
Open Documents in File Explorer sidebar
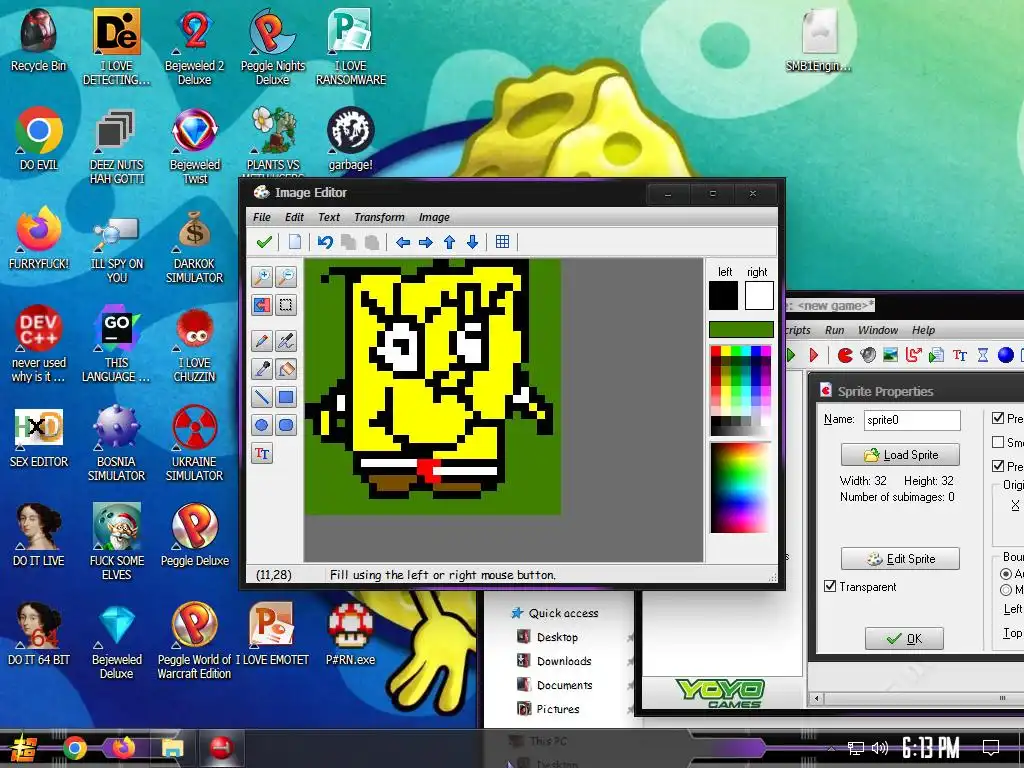(564, 685)
